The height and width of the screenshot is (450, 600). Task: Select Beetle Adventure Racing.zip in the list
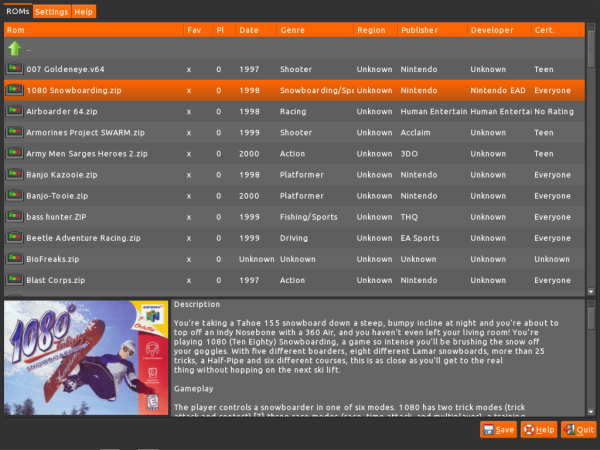[x=83, y=238]
